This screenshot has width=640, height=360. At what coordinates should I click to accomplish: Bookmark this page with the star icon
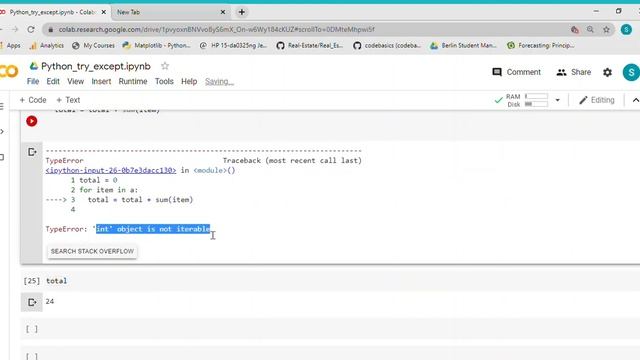pos(607,29)
